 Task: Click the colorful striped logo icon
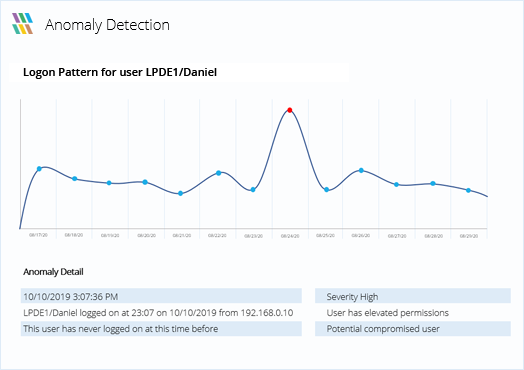tap(22, 23)
